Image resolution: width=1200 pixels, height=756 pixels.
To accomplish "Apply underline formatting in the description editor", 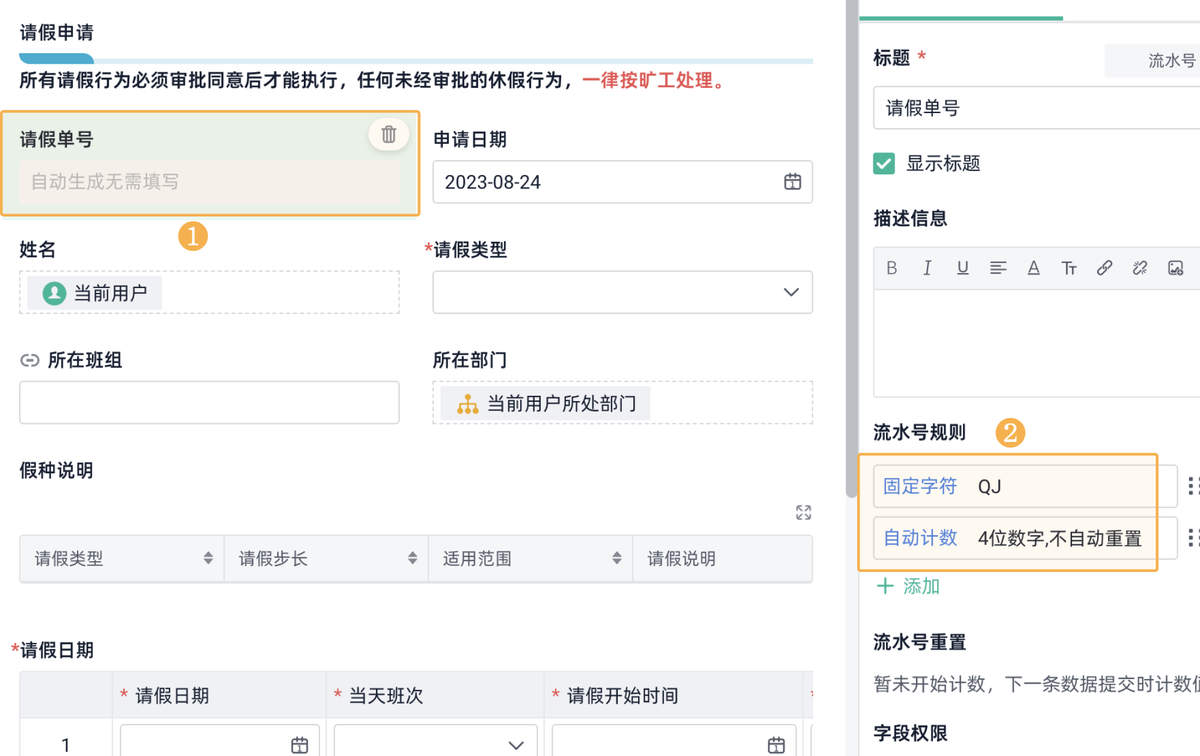I will coord(961,267).
